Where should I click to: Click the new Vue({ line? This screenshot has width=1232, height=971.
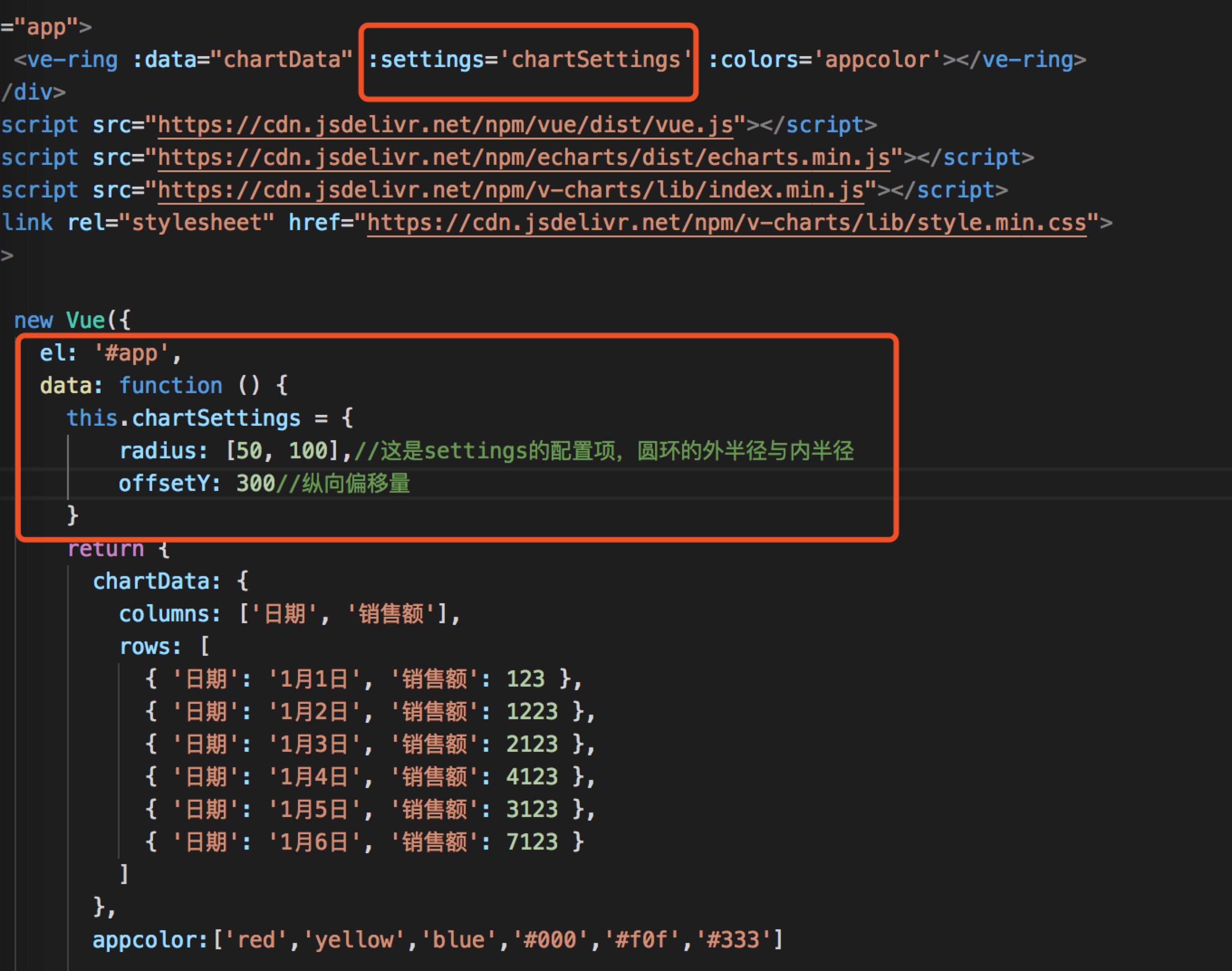(72, 320)
